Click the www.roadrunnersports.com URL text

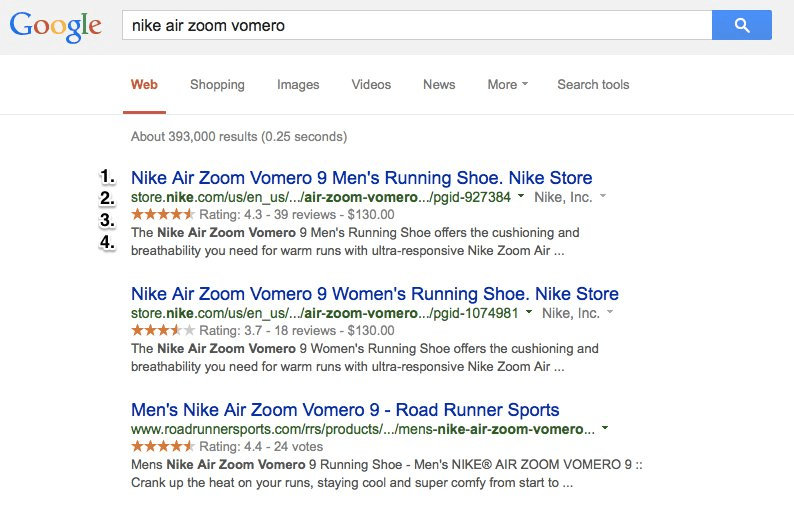coord(363,429)
